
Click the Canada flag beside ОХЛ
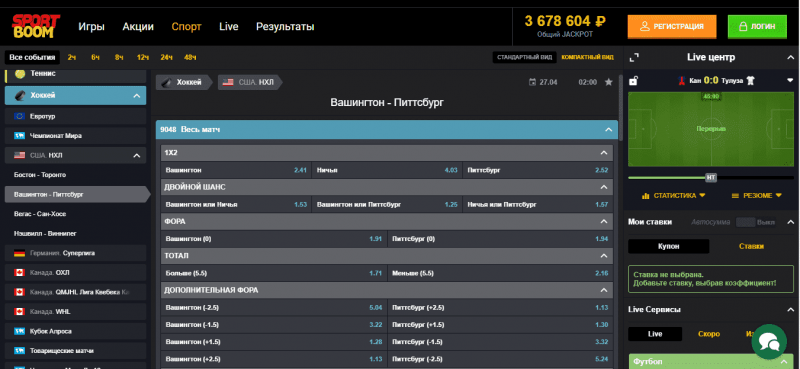19,273
